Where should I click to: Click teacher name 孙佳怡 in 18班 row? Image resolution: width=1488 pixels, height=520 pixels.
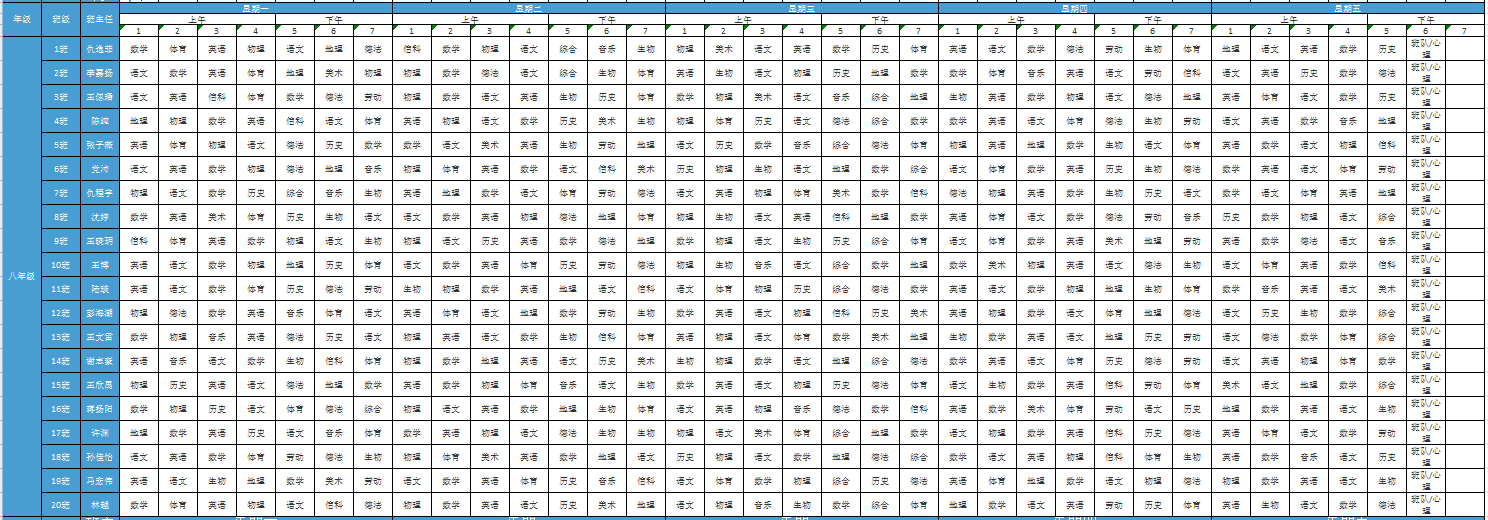[99, 456]
